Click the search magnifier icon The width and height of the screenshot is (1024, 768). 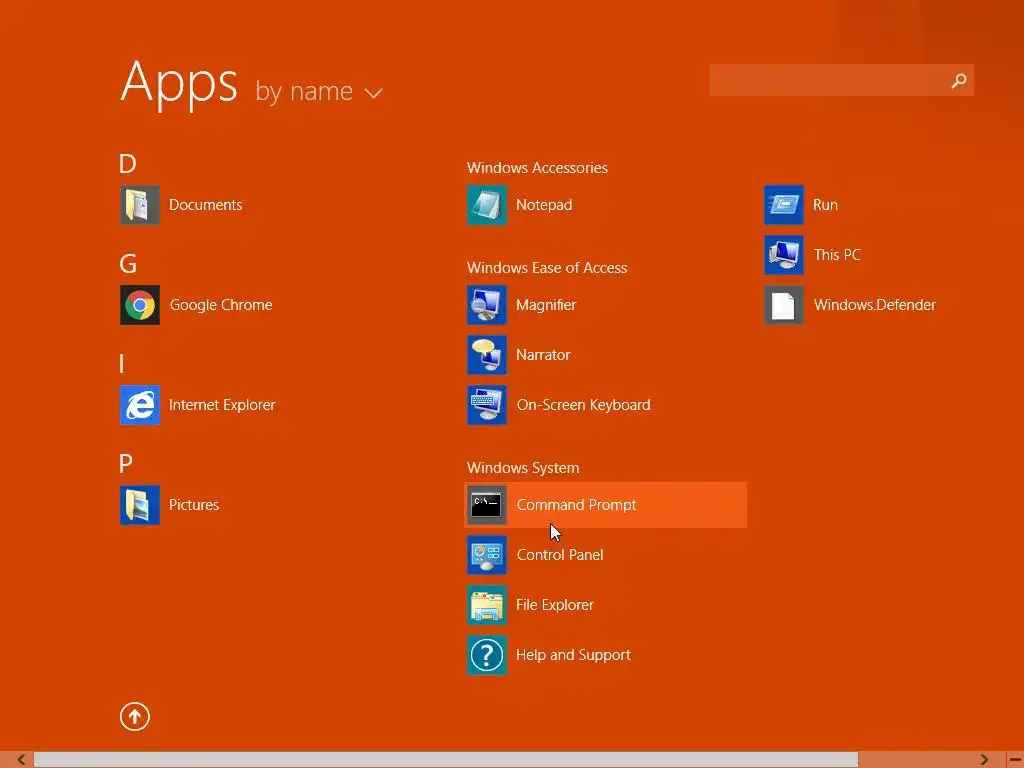click(959, 80)
